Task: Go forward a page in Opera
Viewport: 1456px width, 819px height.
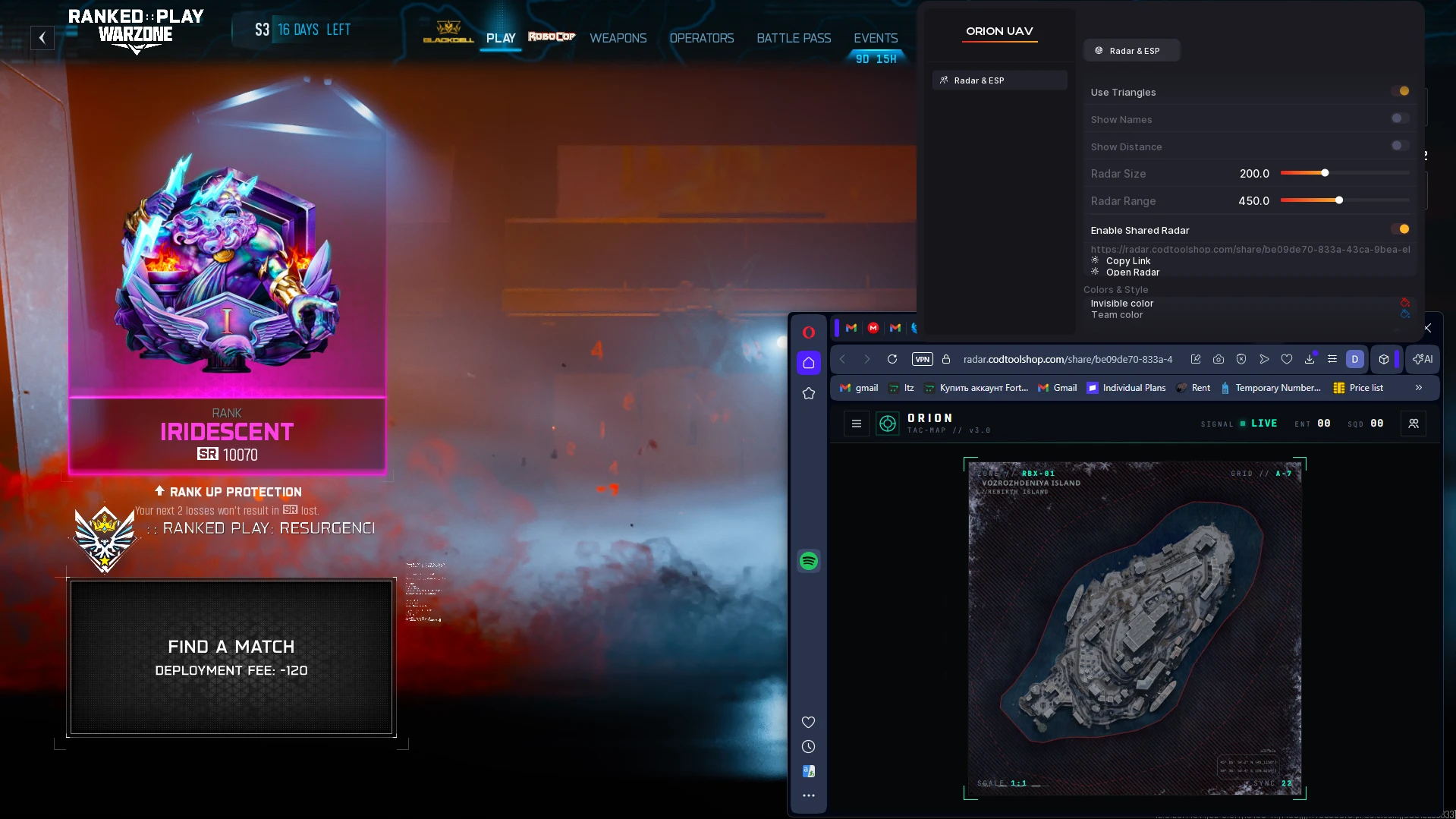Action: click(x=867, y=359)
